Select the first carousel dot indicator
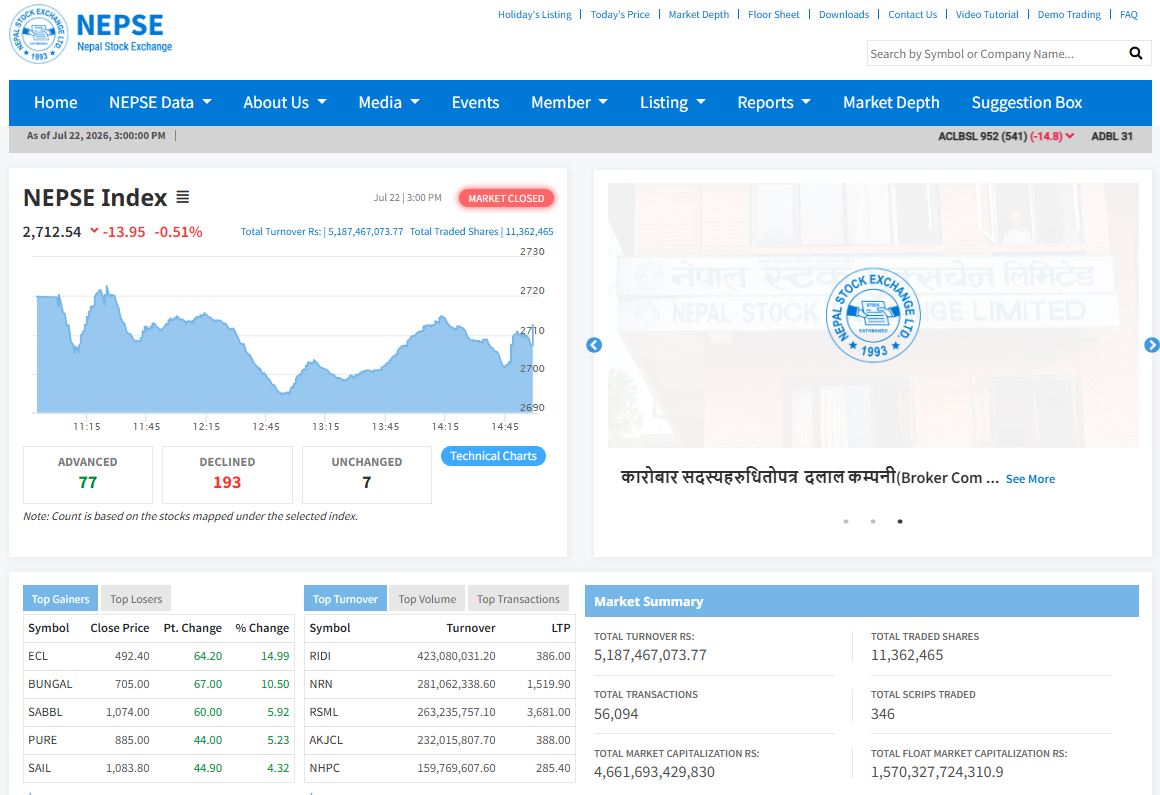The height and width of the screenshot is (795, 1160). (x=846, y=521)
